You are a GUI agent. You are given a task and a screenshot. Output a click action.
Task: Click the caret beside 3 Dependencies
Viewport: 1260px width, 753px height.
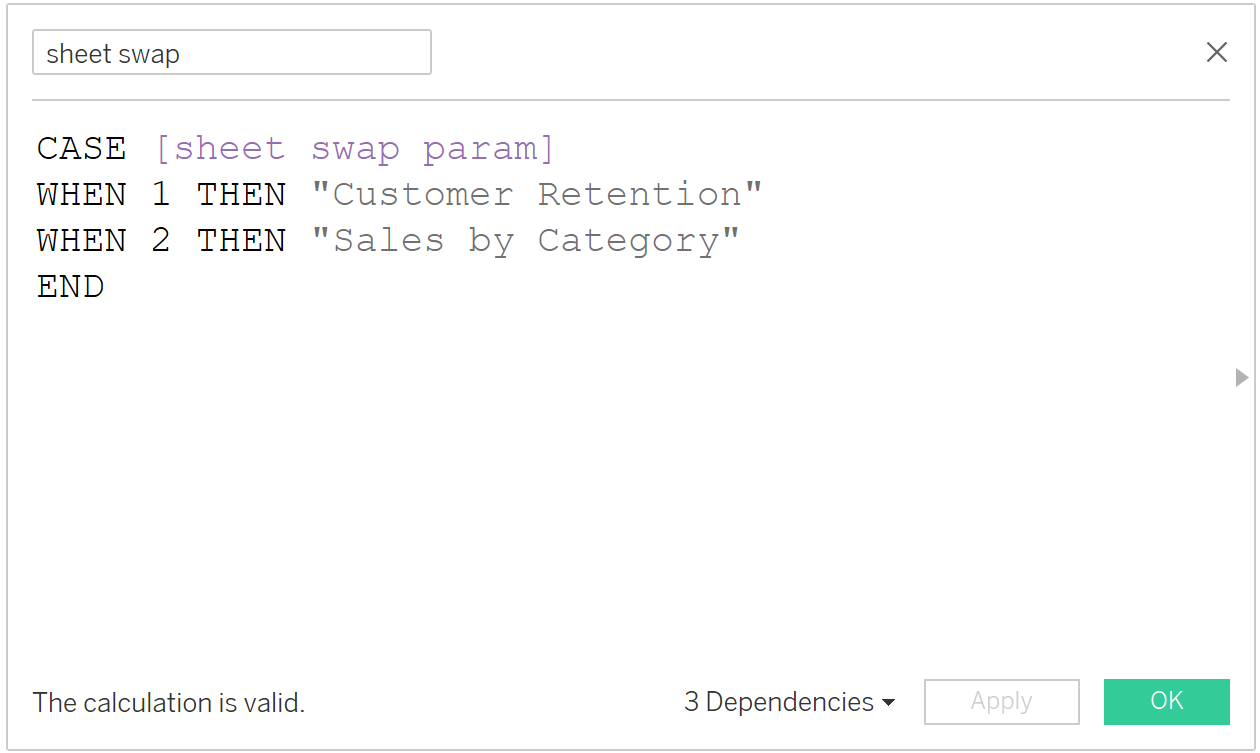click(x=888, y=703)
